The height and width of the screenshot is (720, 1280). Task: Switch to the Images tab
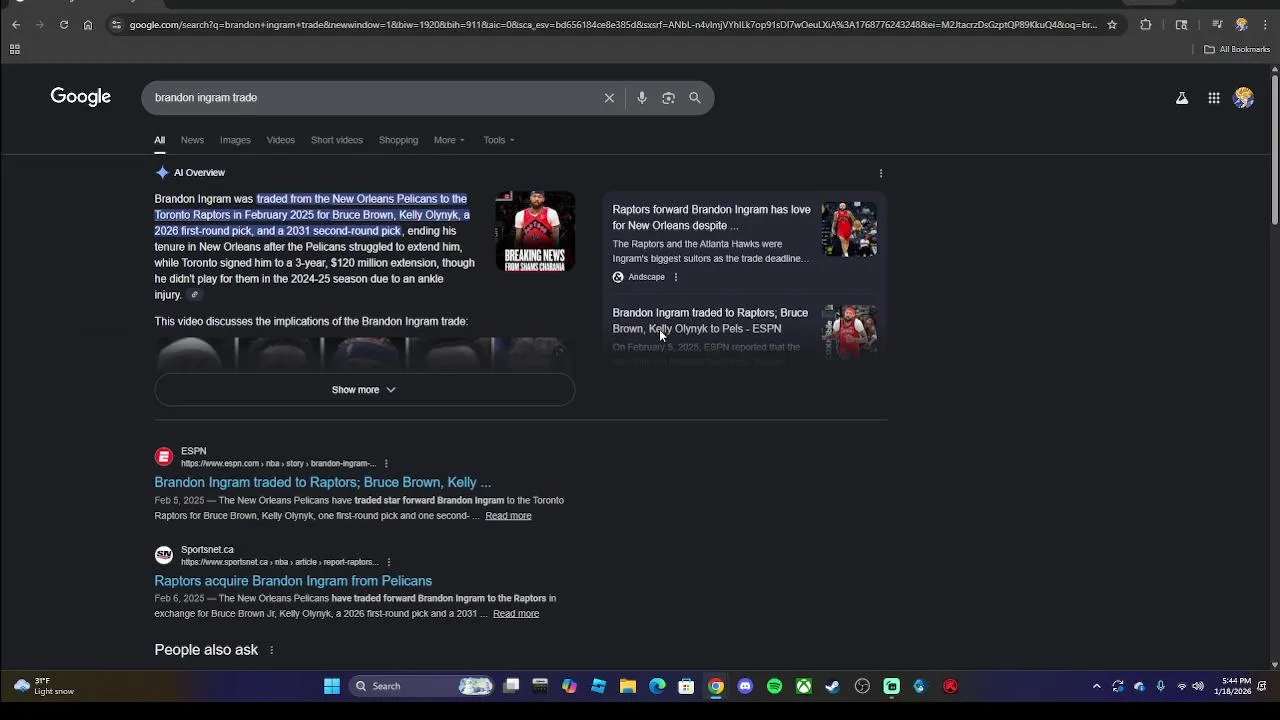point(235,140)
